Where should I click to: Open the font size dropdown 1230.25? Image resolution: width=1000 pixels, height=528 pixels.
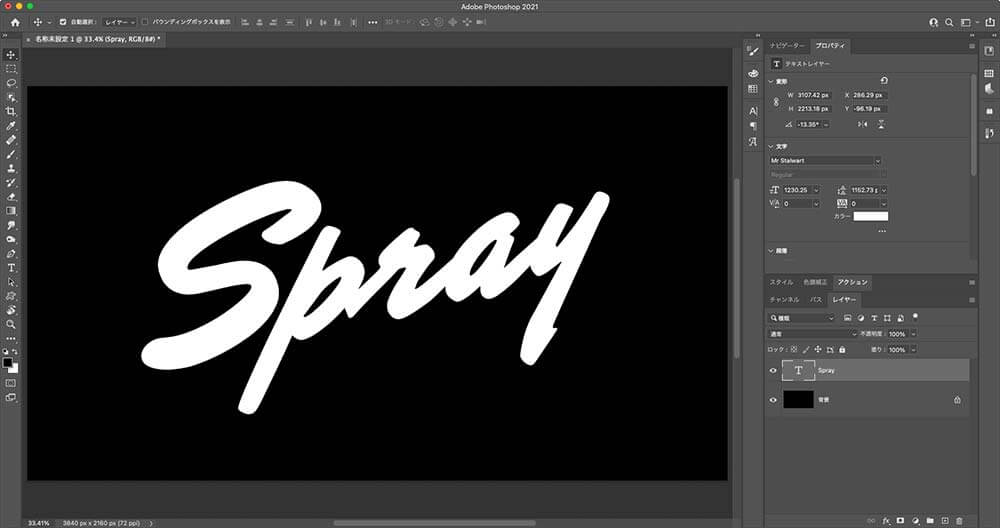click(x=816, y=190)
